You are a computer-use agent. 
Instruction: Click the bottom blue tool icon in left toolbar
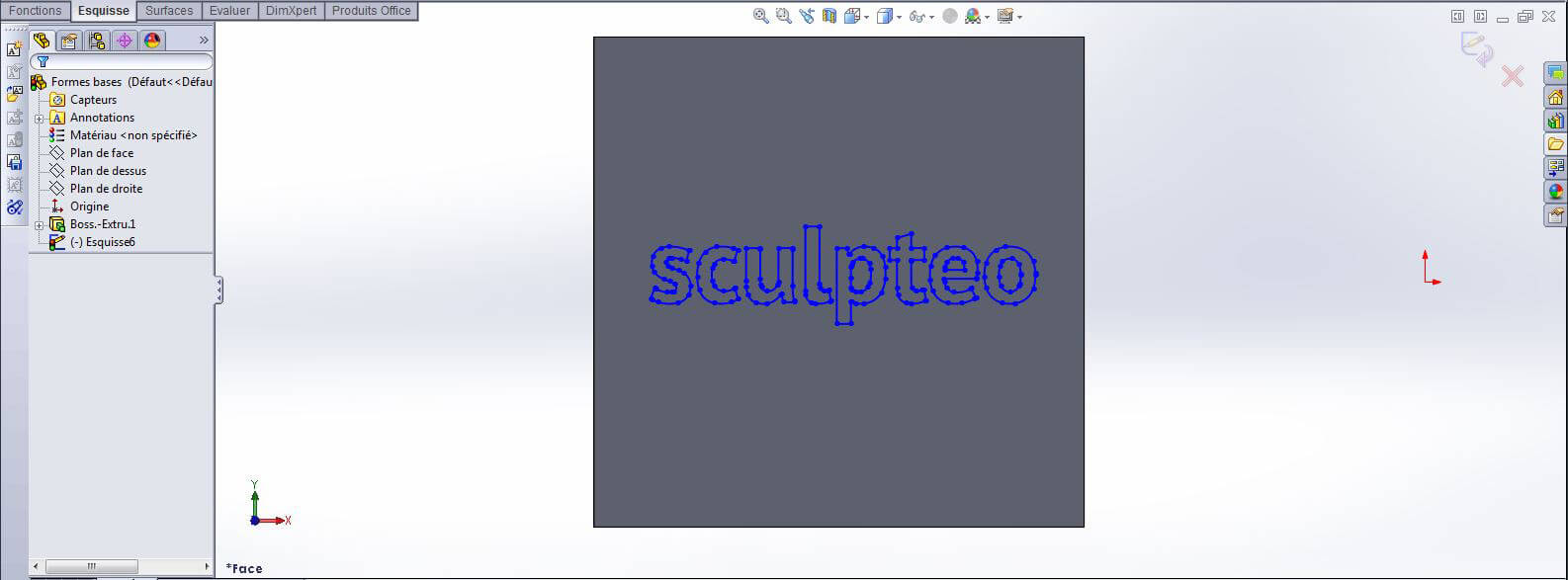[x=14, y=207]
